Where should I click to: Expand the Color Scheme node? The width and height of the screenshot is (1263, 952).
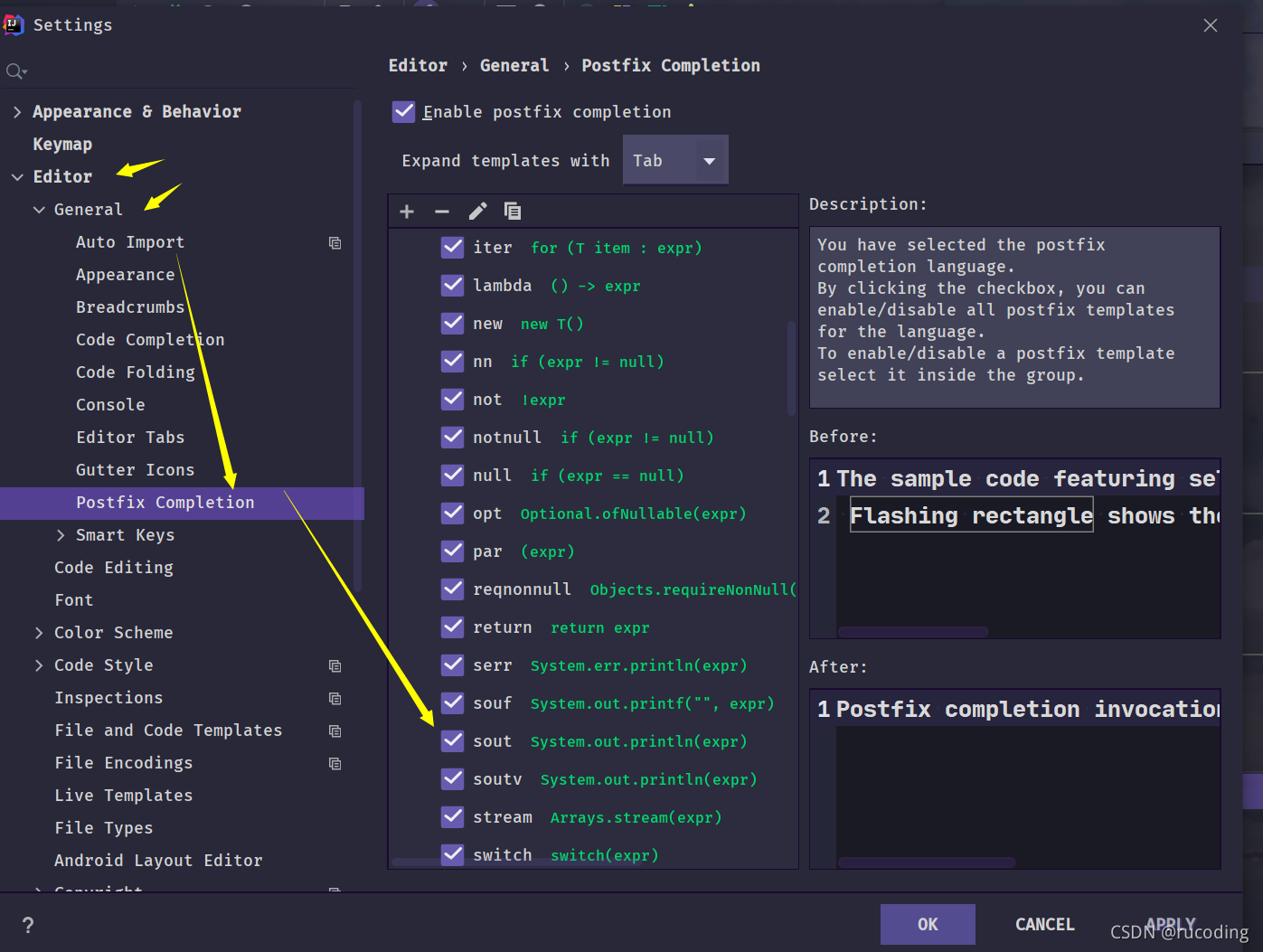coord(39,633)
